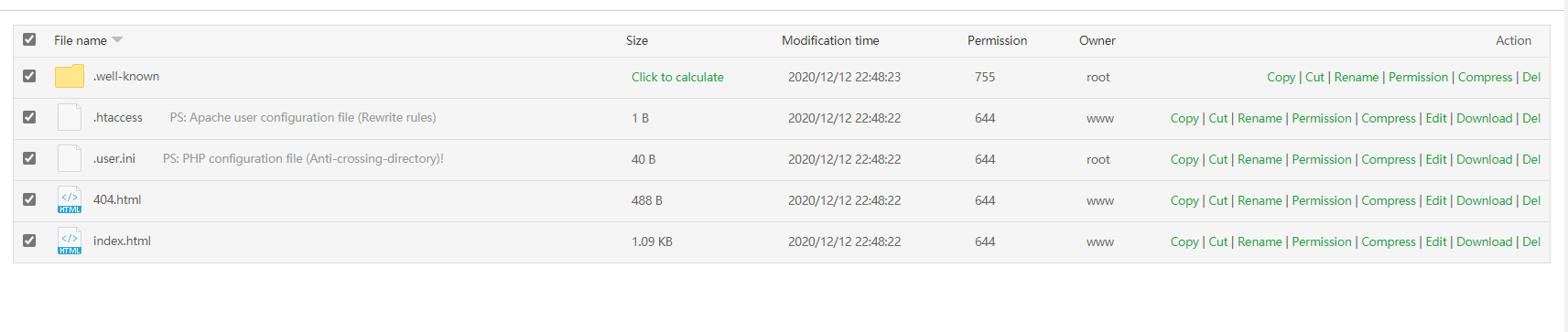Copy the 404.html file
This screenshot has width=1568, height=332.
[1184, 200]
